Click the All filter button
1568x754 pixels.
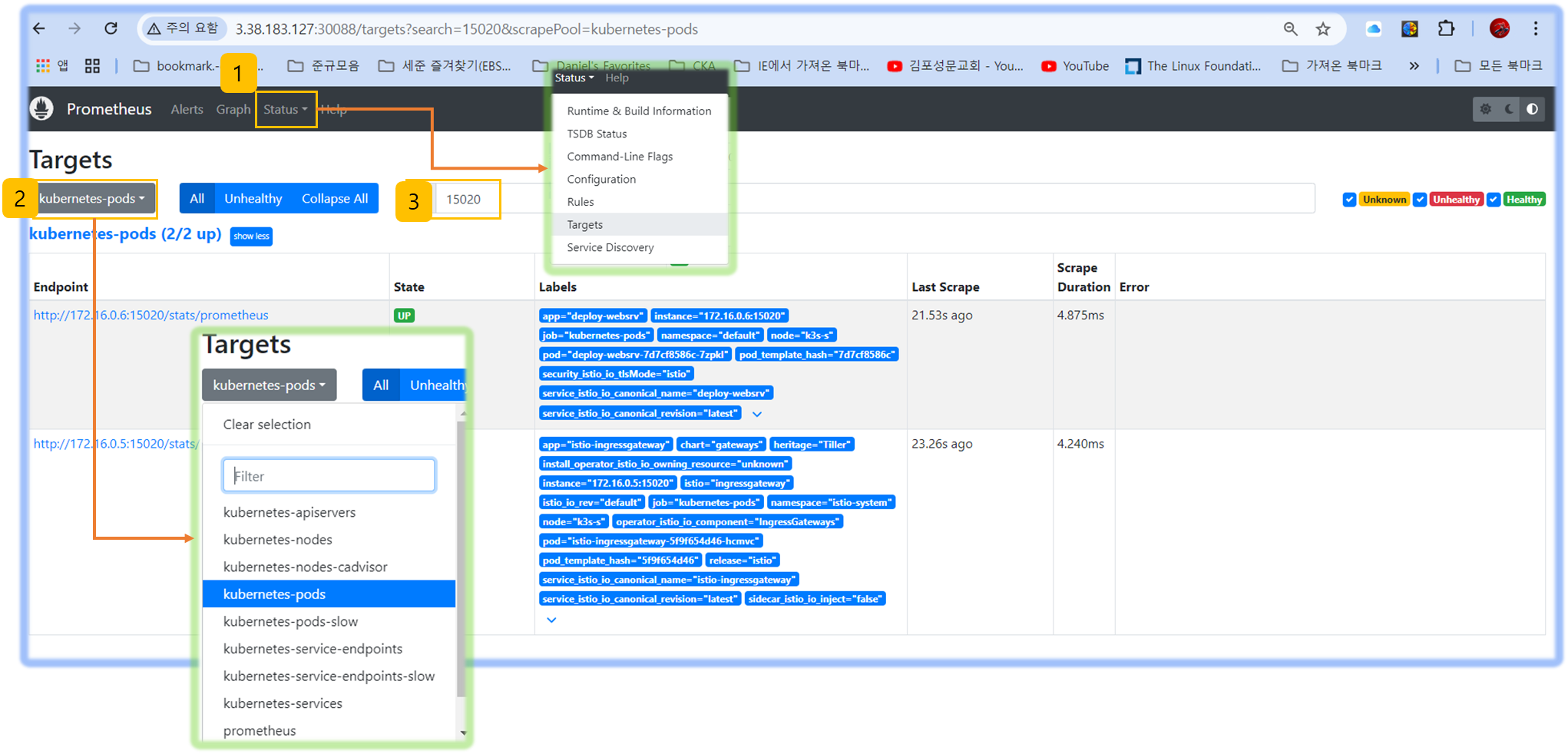click(x=197, y=198)
